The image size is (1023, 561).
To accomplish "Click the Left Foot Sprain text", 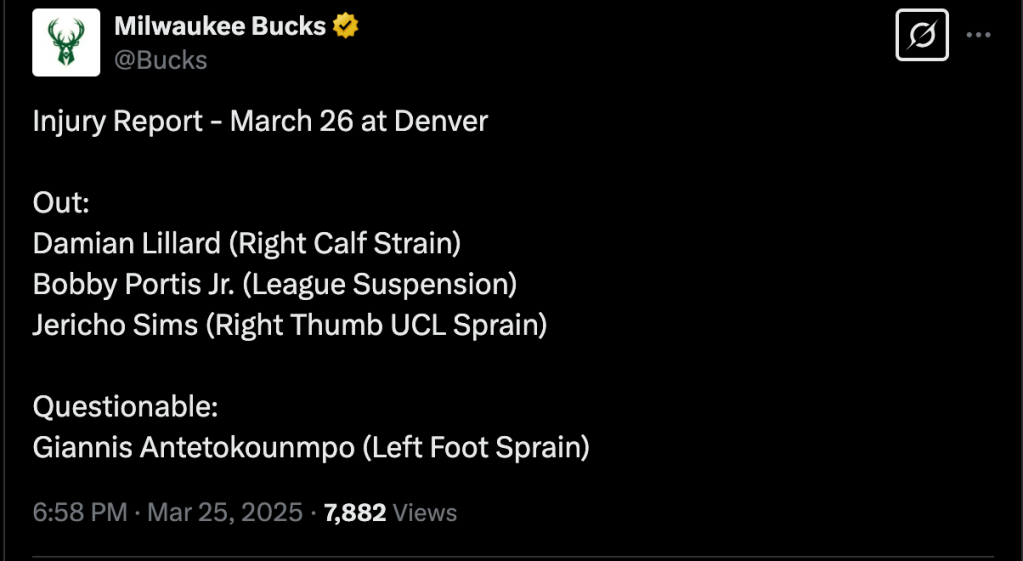I will coord(476,447).
